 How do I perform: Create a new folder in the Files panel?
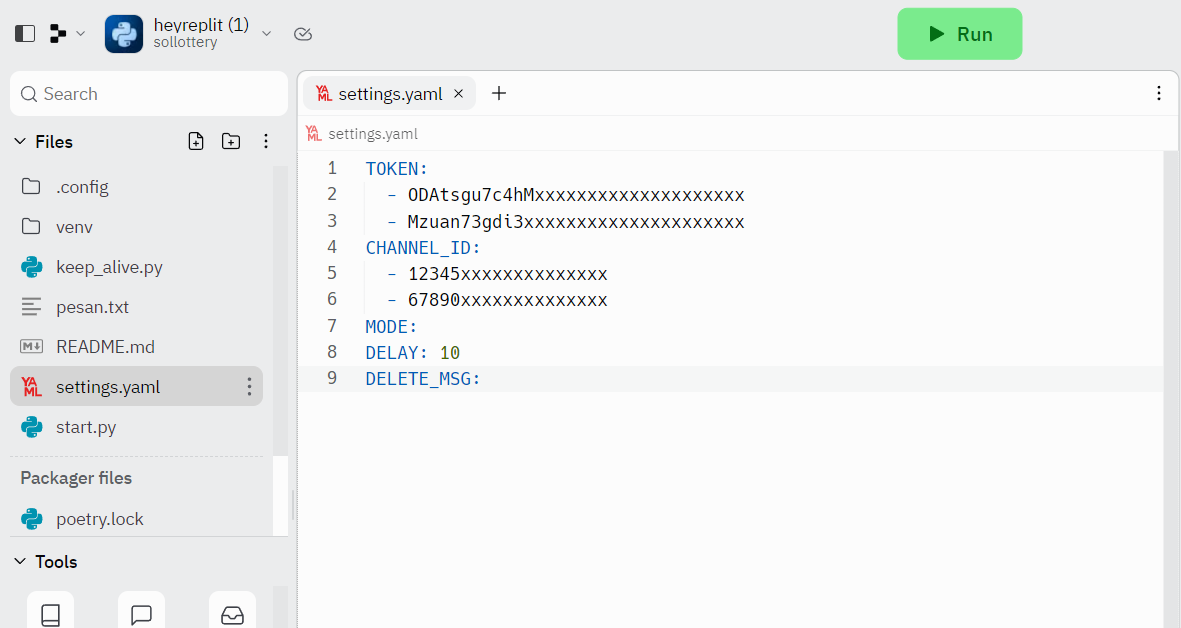coord(231,141)
